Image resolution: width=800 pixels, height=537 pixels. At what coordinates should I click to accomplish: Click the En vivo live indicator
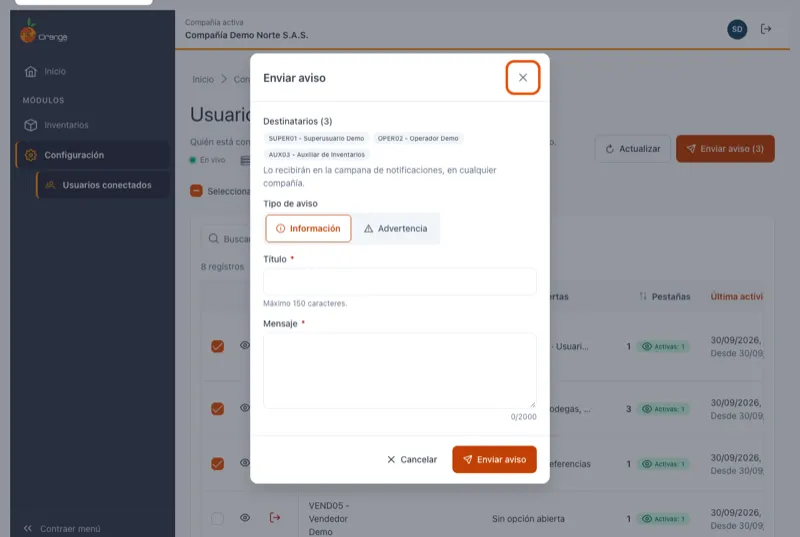208,160
